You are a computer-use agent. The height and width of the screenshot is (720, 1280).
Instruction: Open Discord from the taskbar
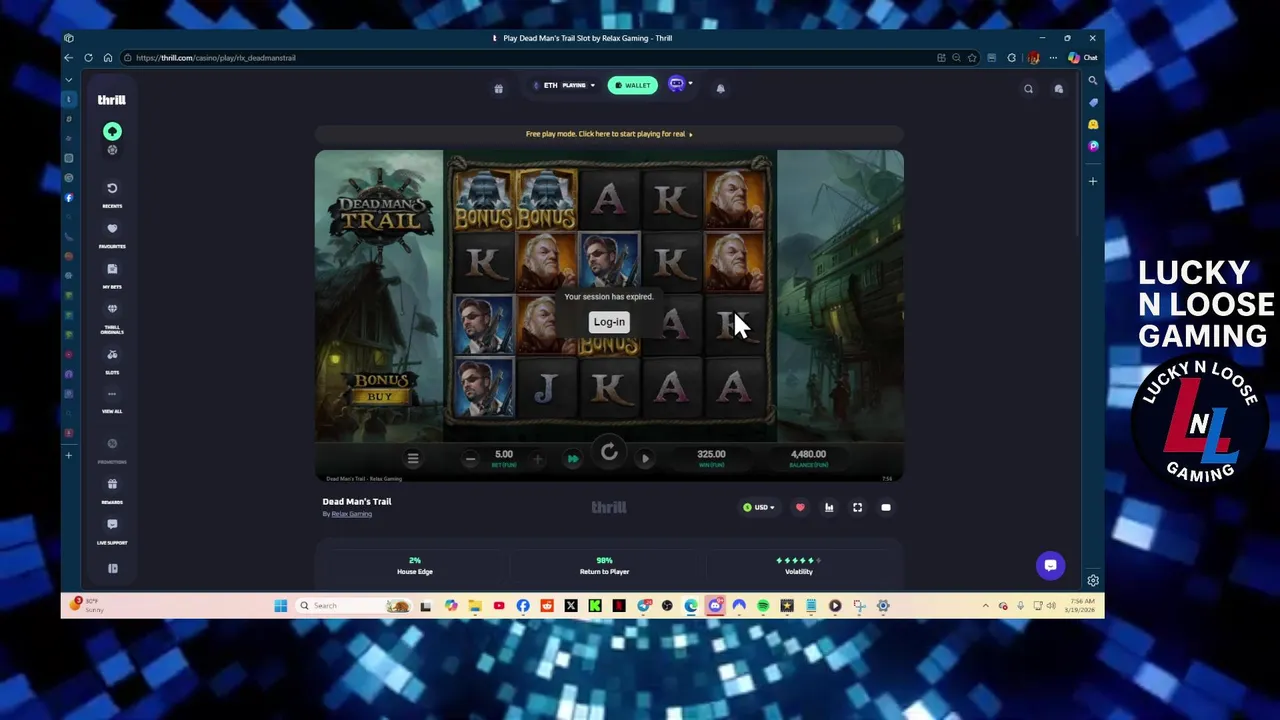tap(715, 606)
